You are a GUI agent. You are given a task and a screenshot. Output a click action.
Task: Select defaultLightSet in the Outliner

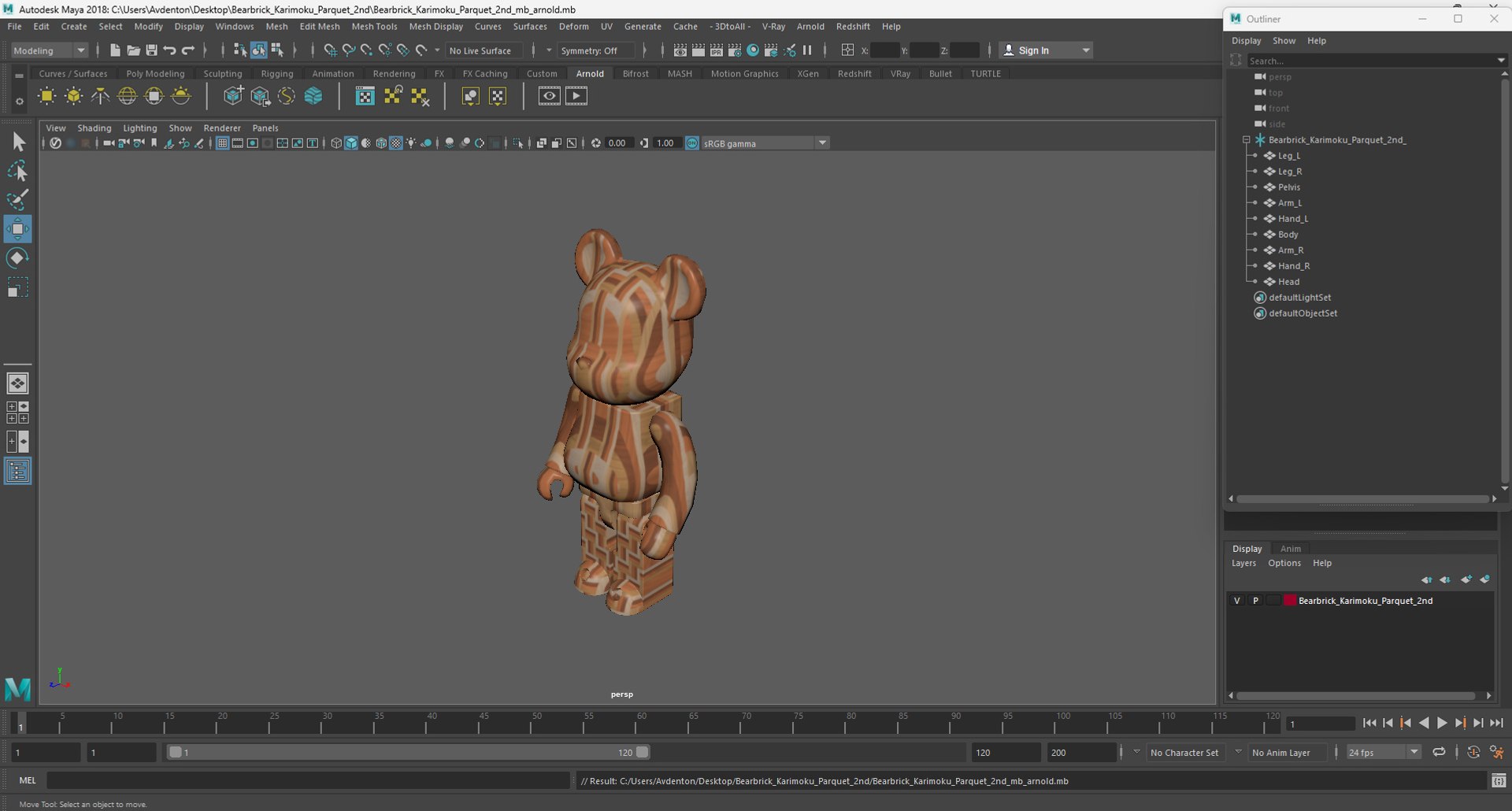click(x=1299, y=298)
